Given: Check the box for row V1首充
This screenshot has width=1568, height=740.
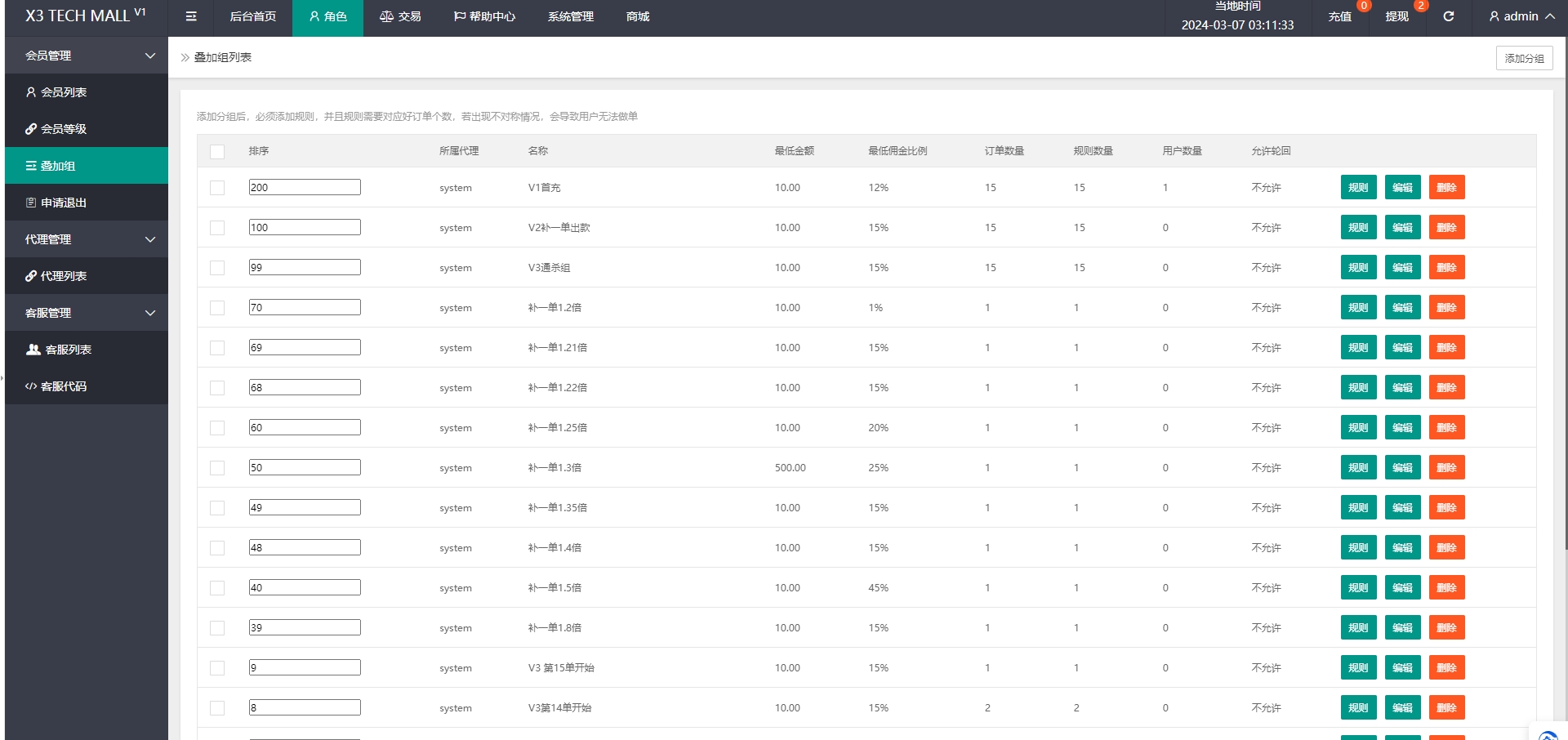Looking at the screenshot, I should [x=217, y=188].
